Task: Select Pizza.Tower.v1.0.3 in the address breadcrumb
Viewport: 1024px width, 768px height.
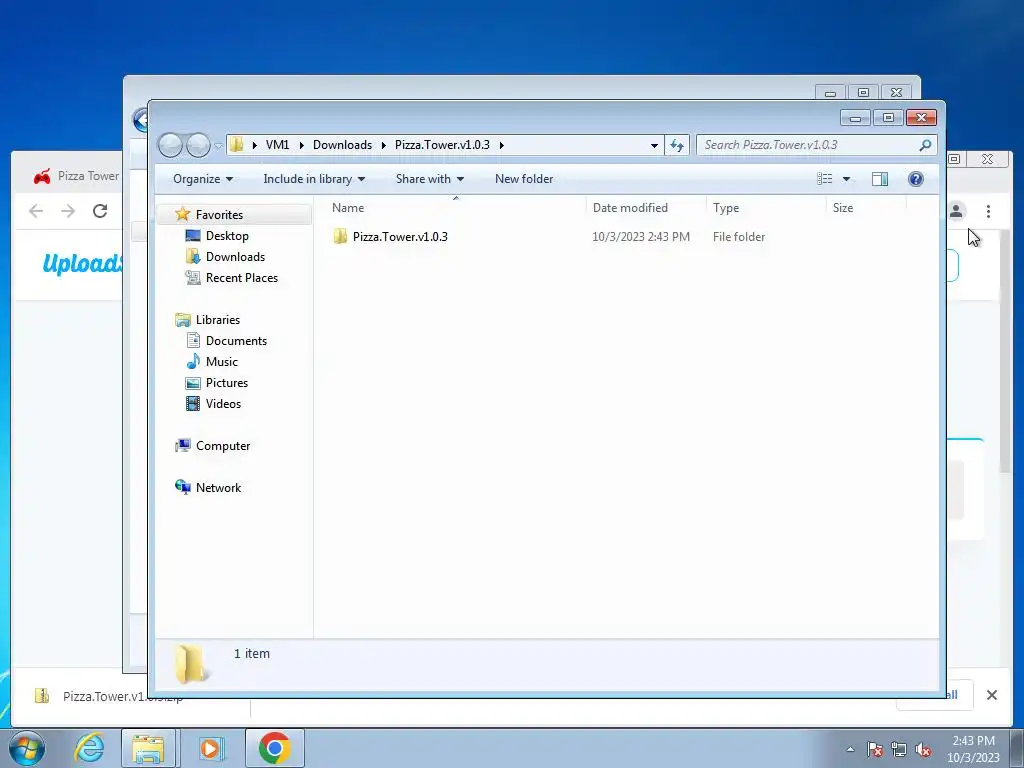Action: pos(442,145)
